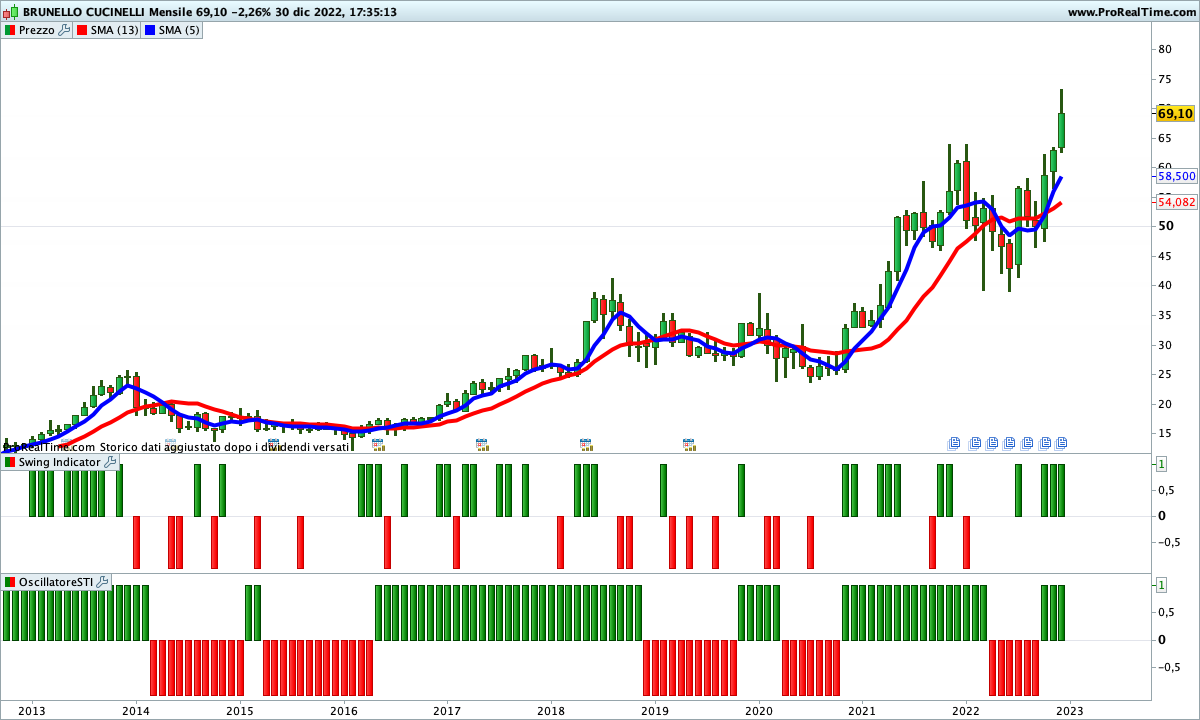
Task: Click the red 54,082 SMA value tag
Action: [1176, 202]
